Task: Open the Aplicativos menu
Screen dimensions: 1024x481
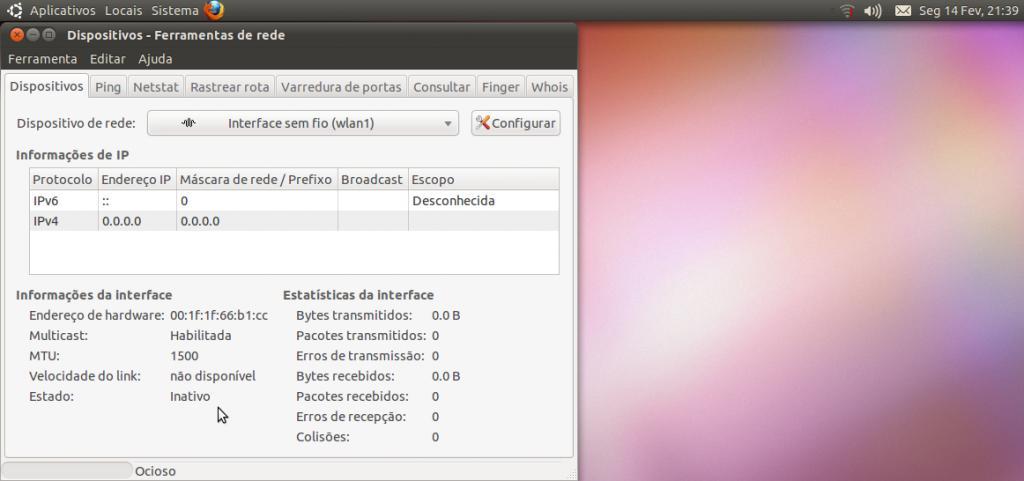Action: click(63, 11)
